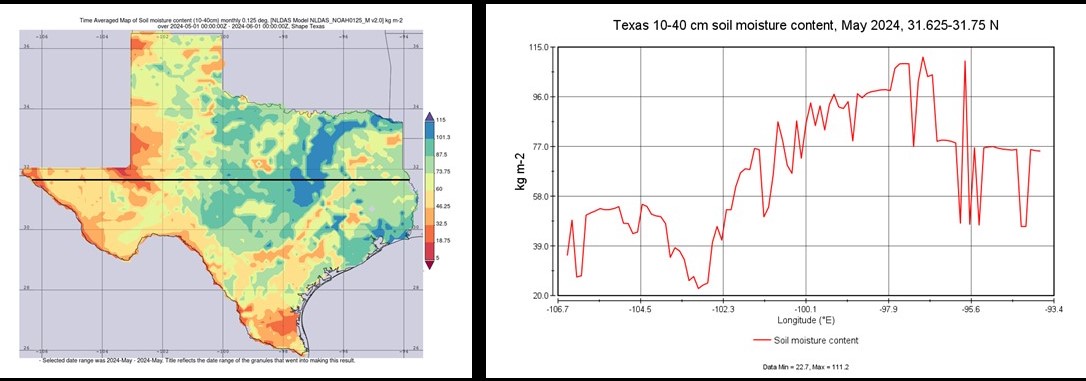Select the chart title Texas 10-40 cm soil moisture
Image resolution: width=1086 pixels, height=381 pixels.
click(x=805, y=26)
